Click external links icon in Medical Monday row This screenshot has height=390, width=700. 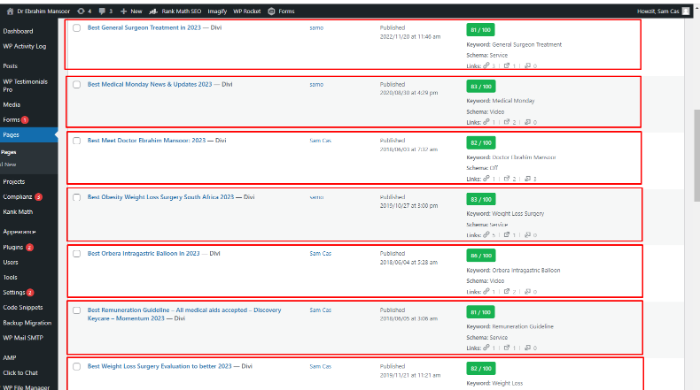click(x=507, y=122)
